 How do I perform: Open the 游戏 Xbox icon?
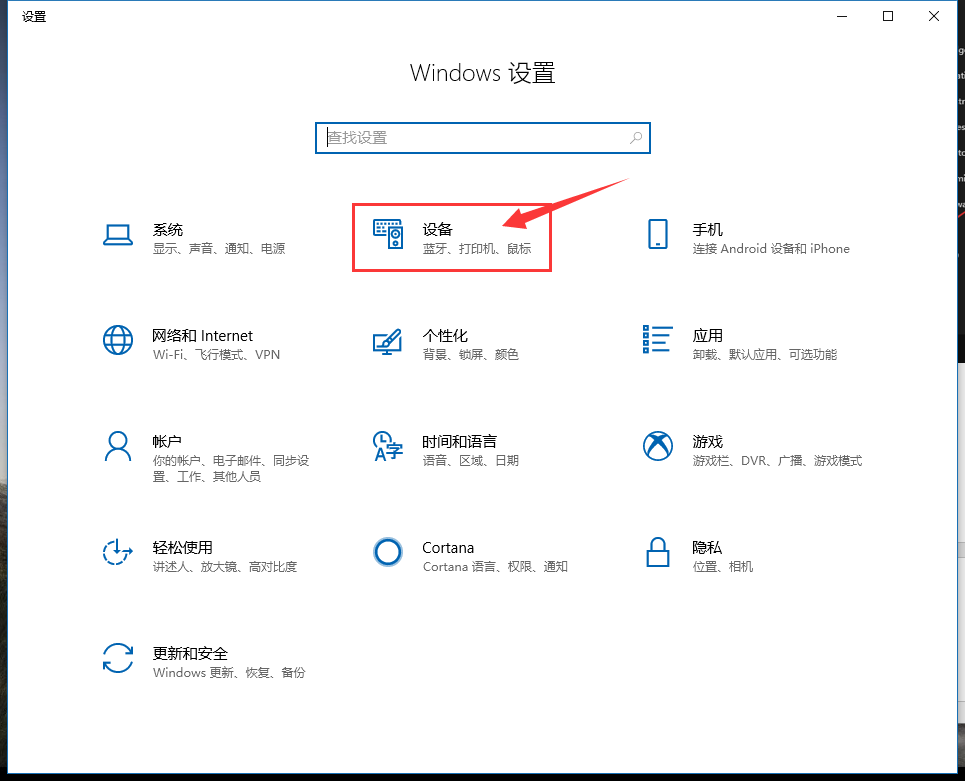click(x=657, y=446)
